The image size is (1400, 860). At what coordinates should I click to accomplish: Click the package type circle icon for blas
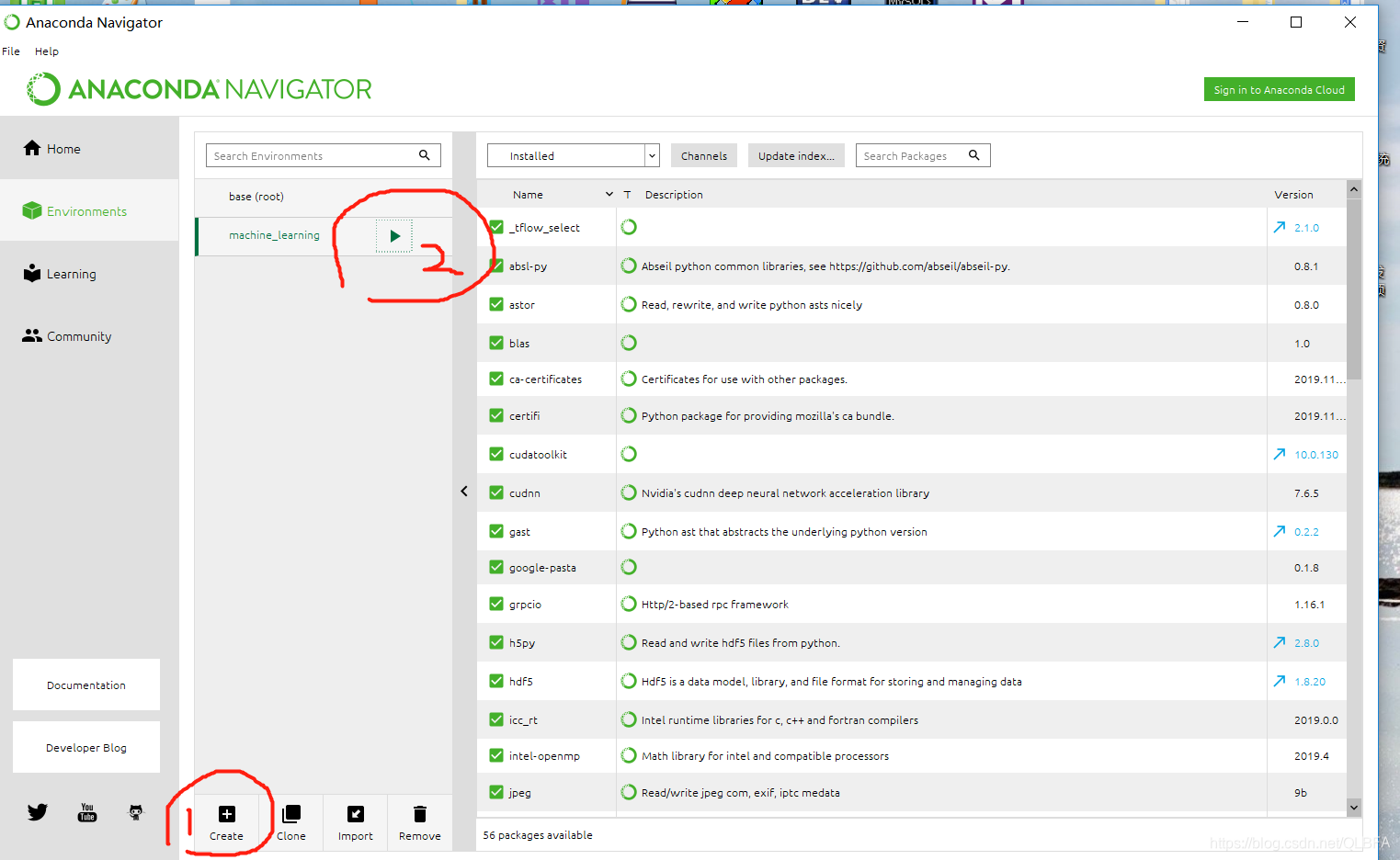coord(629,343)
